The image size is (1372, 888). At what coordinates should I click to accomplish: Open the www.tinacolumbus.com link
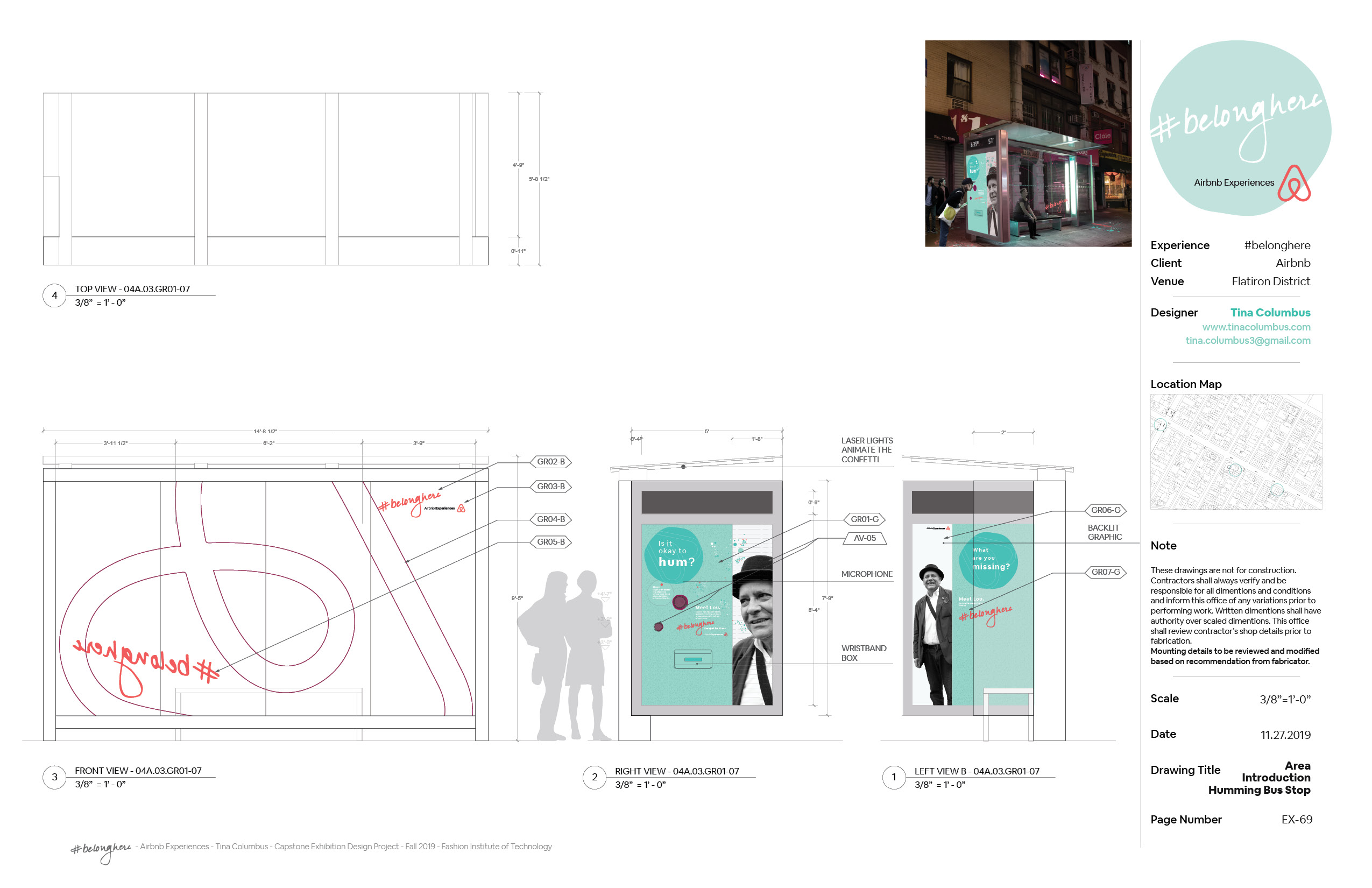[1256, 327]
